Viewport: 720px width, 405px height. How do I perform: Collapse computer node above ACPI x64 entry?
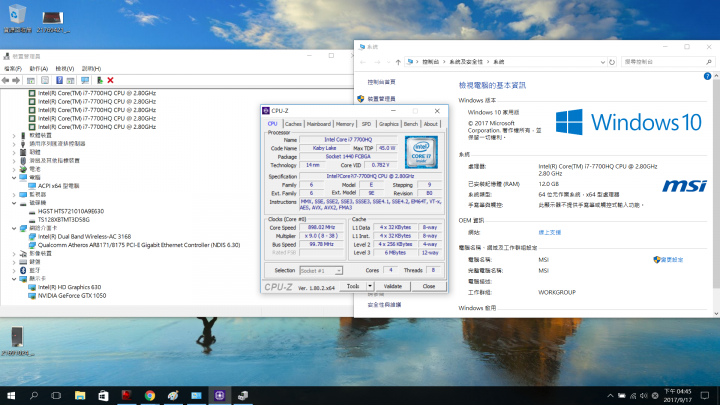pos(14,178)
